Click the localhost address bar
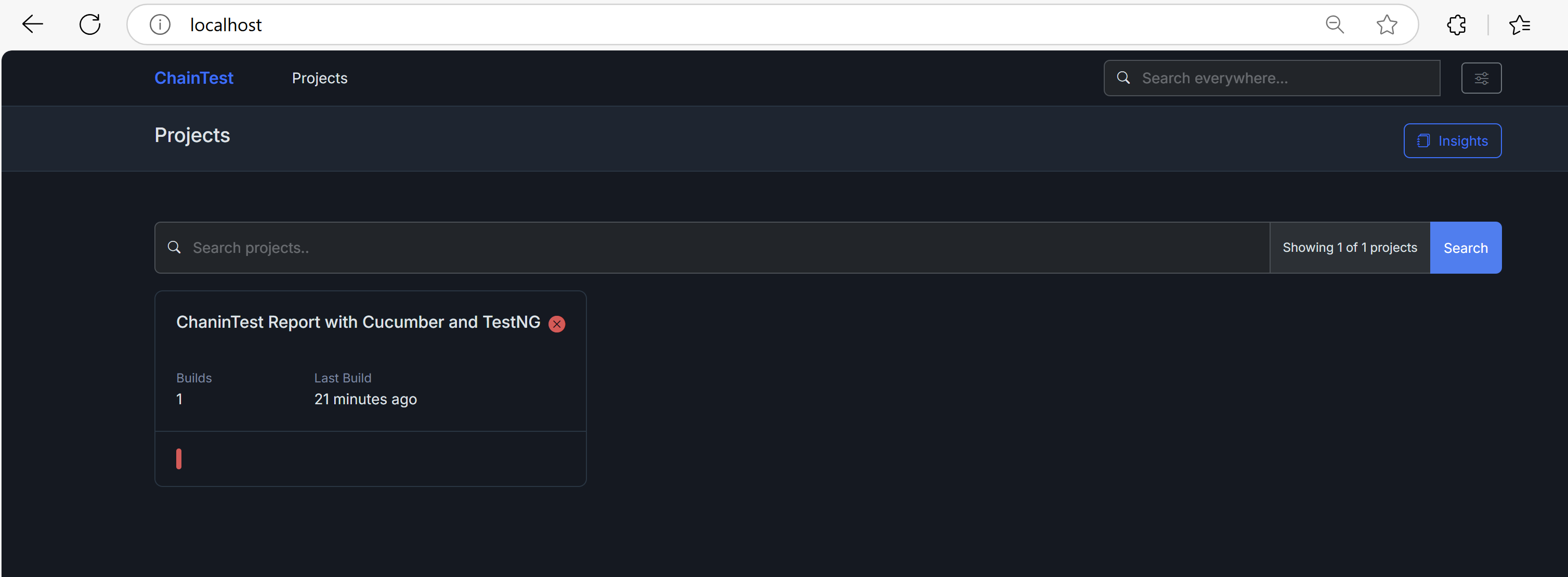Screen dimensions: 1568x577 (730, 24)
